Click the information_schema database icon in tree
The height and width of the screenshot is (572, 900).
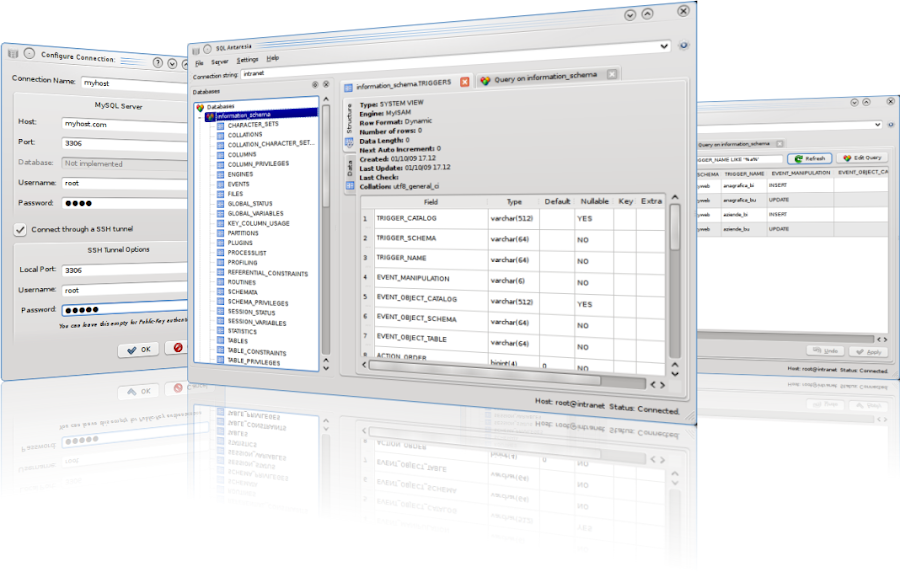[x=210, y=116]
